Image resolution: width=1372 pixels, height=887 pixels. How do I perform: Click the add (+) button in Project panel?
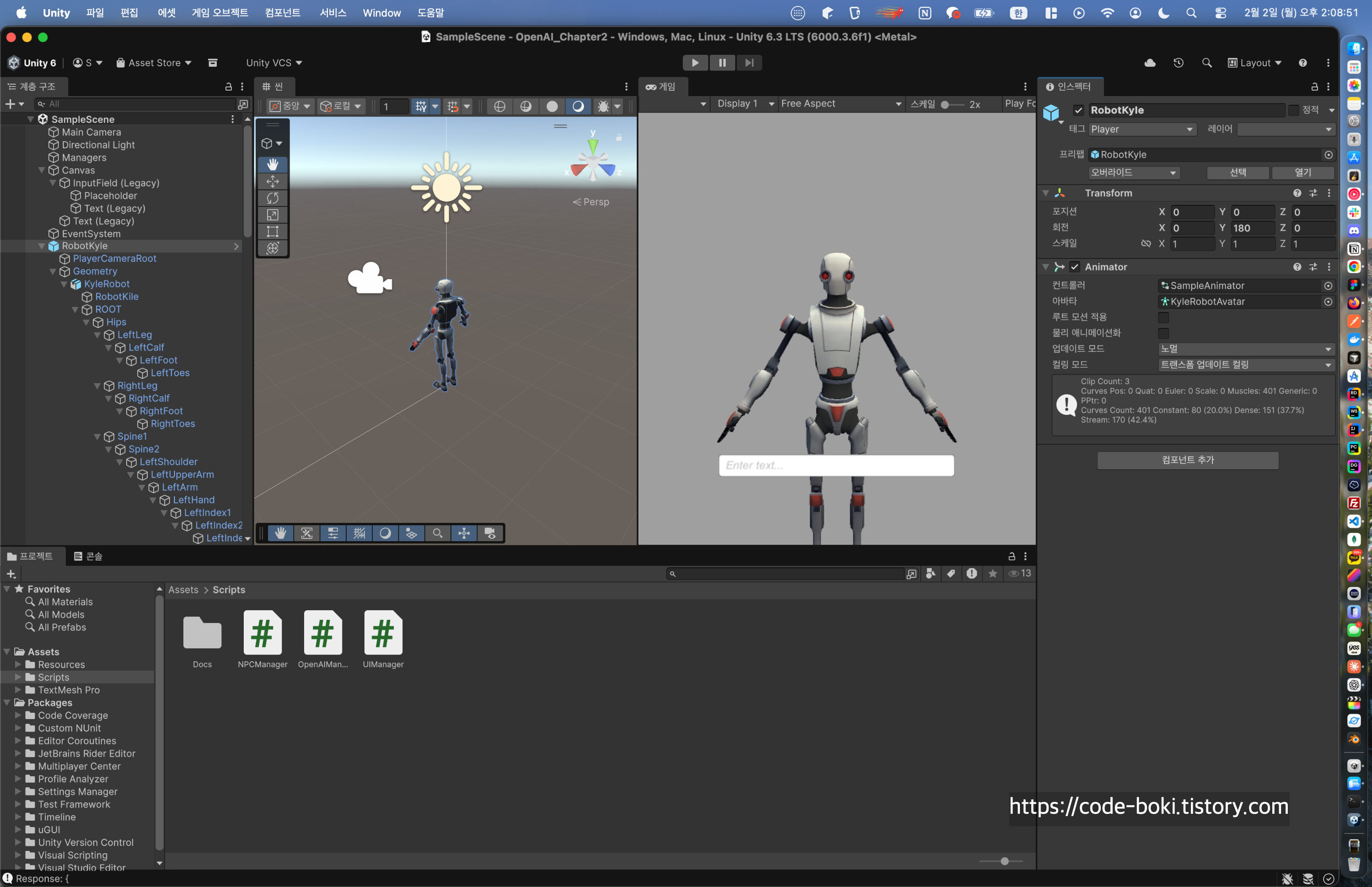pos(11,574)
